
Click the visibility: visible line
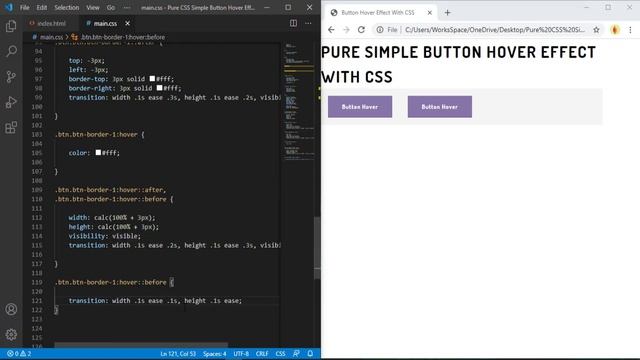pos(104,236)
